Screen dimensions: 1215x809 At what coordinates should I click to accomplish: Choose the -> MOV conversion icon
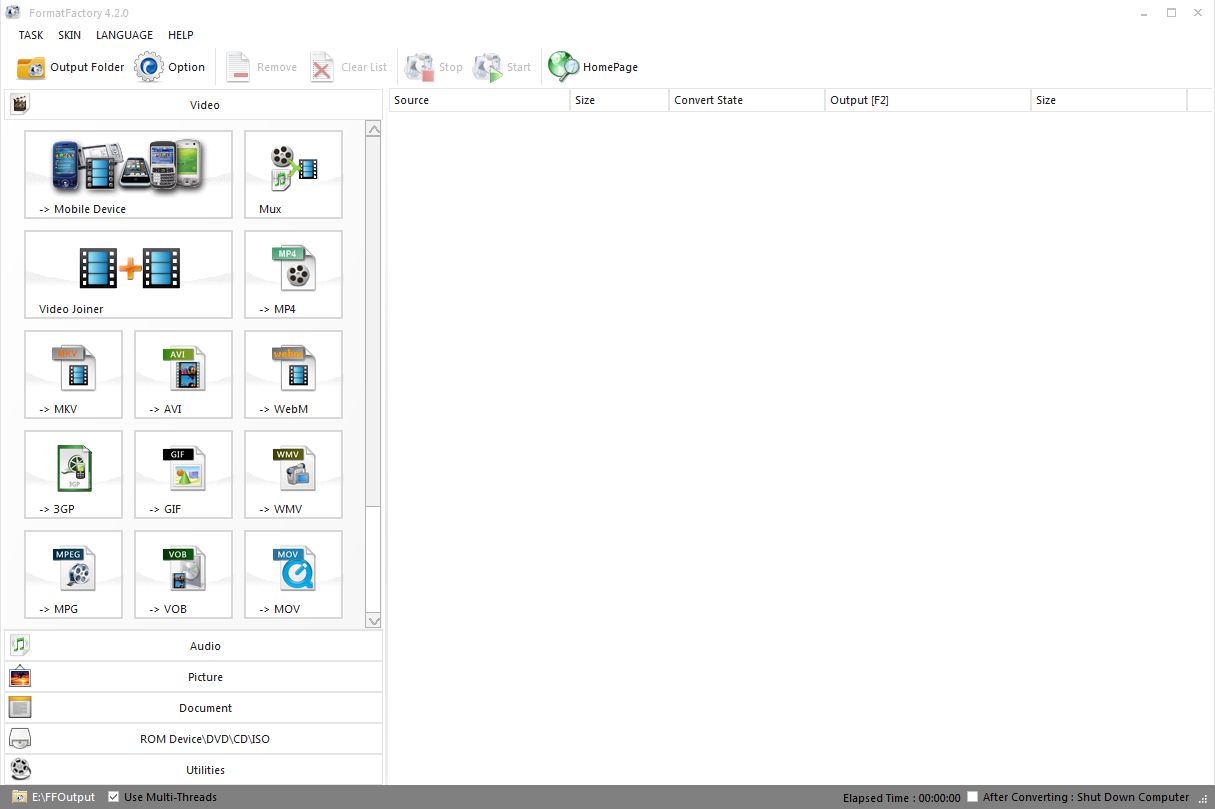[x=293, y=574]
